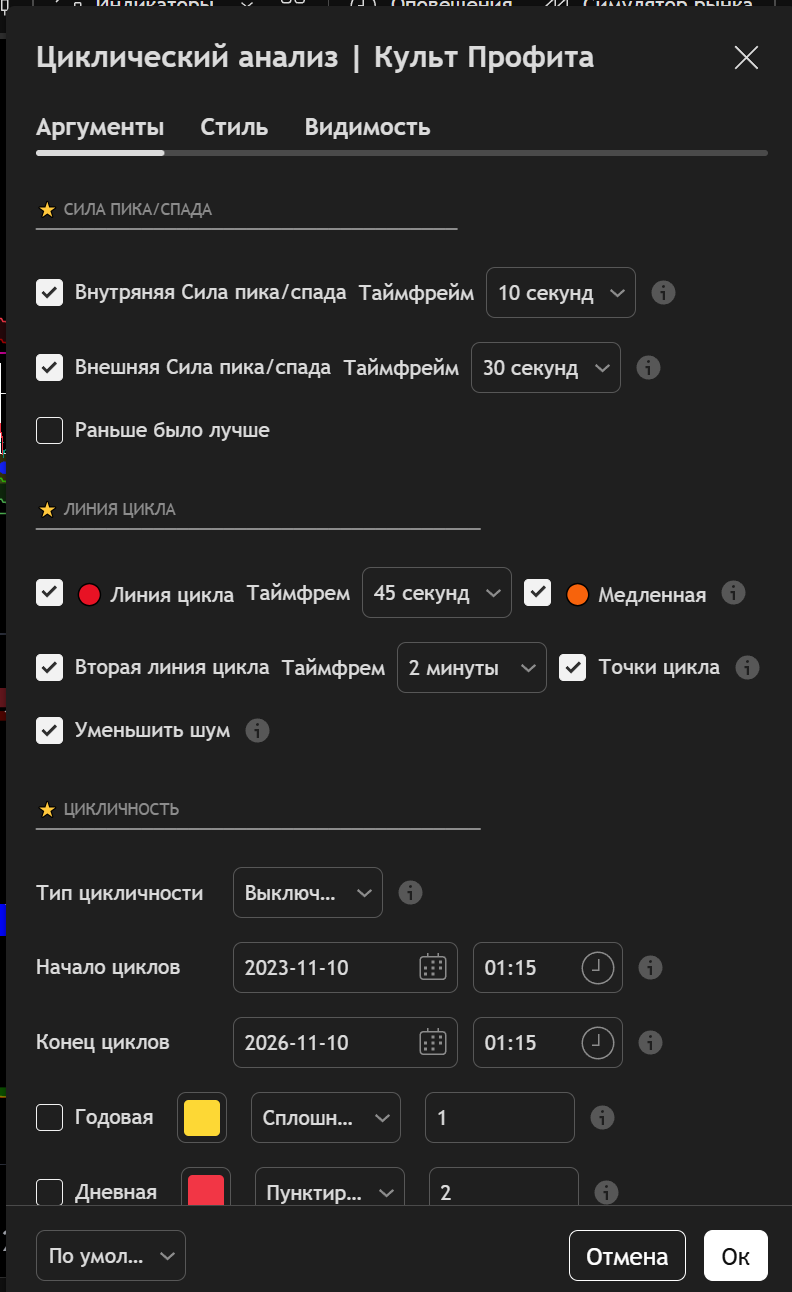Click info icon beside Медленная option

tap(733, 593)
